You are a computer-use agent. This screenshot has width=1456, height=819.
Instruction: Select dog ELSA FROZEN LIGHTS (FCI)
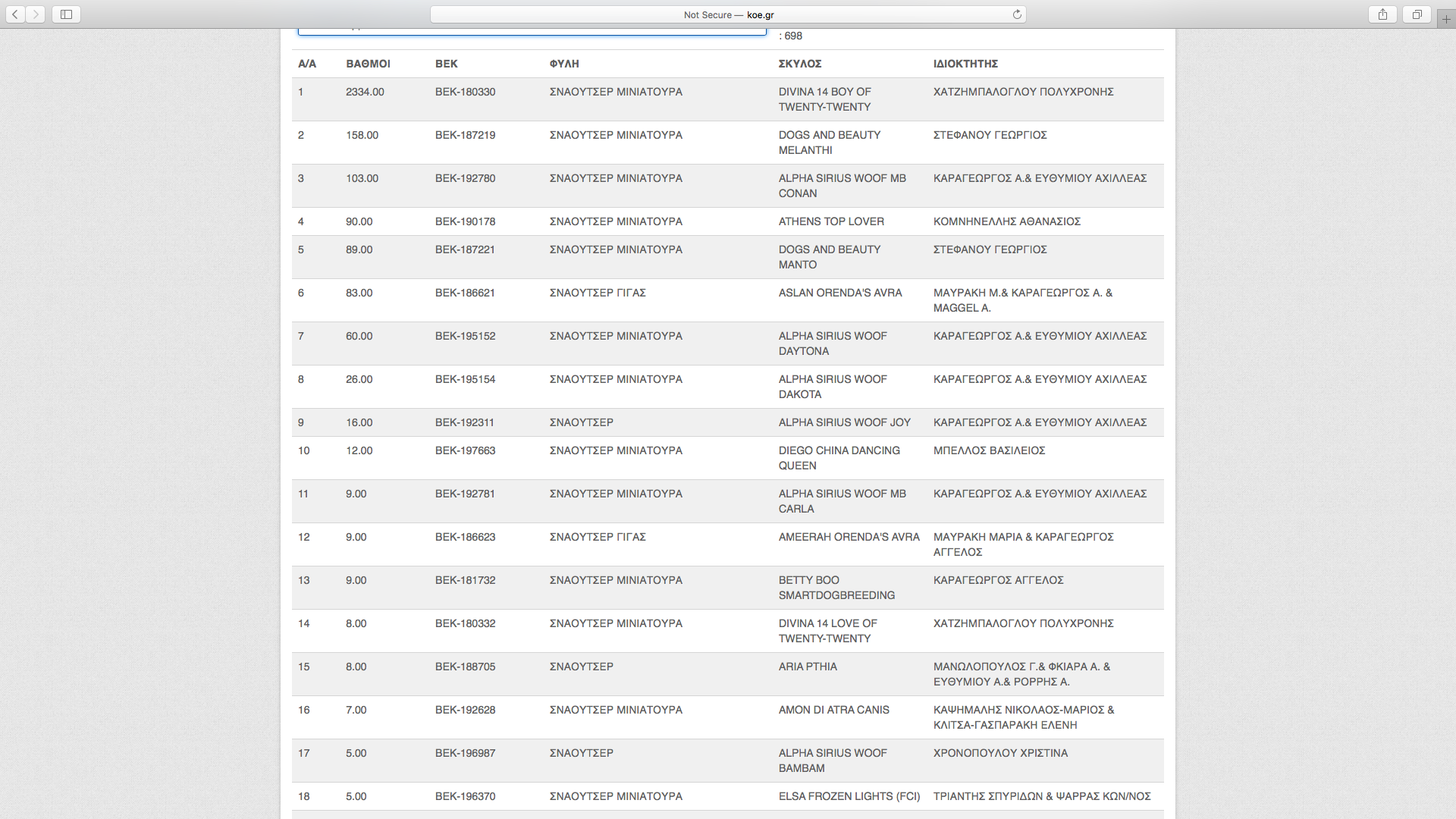click(849, 796)
